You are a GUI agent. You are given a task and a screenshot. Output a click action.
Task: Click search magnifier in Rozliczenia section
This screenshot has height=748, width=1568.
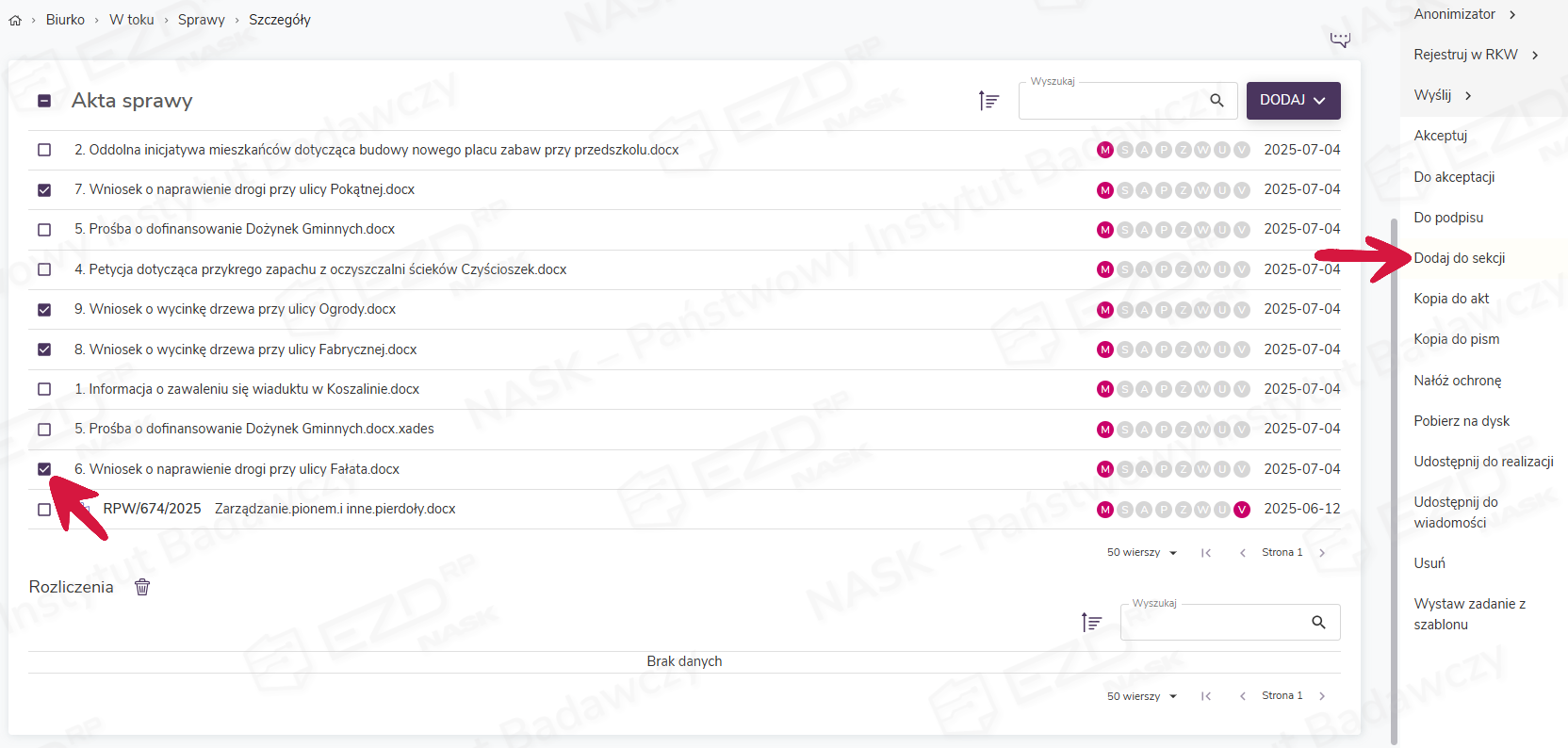tap(1318, 622)
